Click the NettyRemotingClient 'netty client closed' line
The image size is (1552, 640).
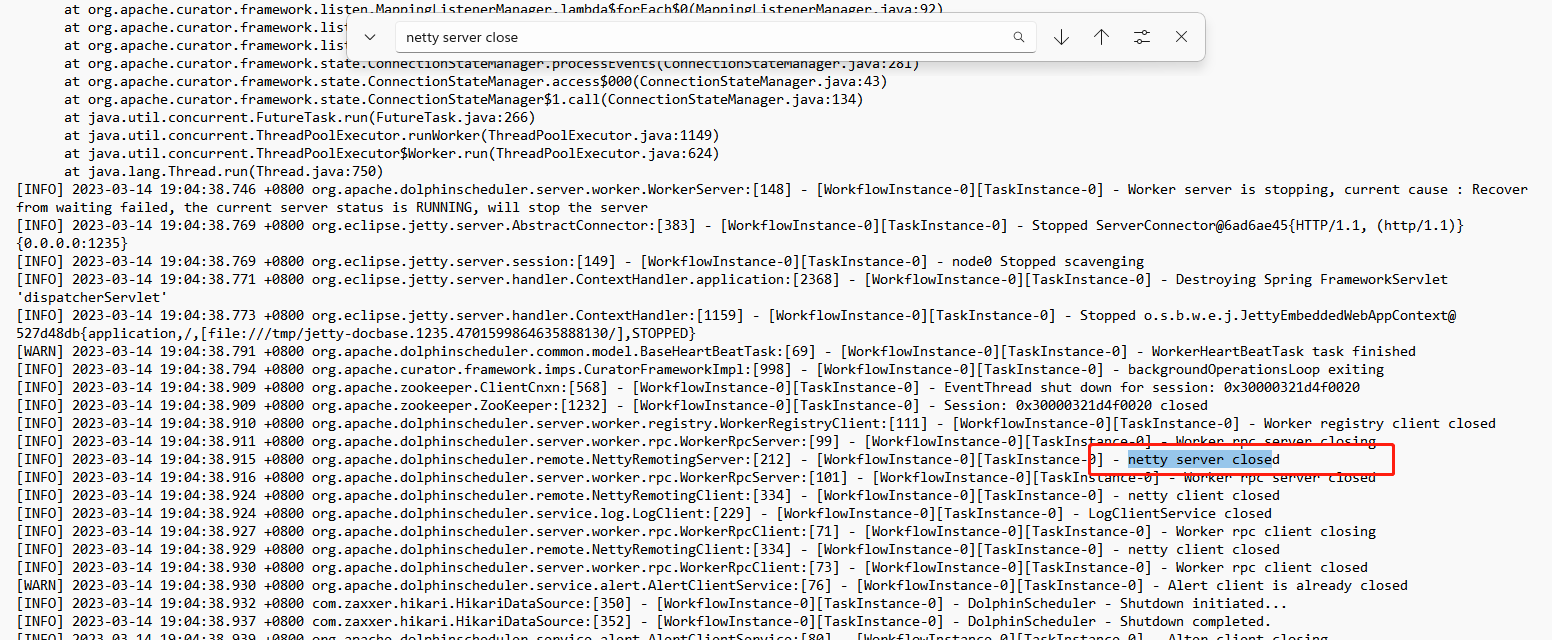coord(700,494)
